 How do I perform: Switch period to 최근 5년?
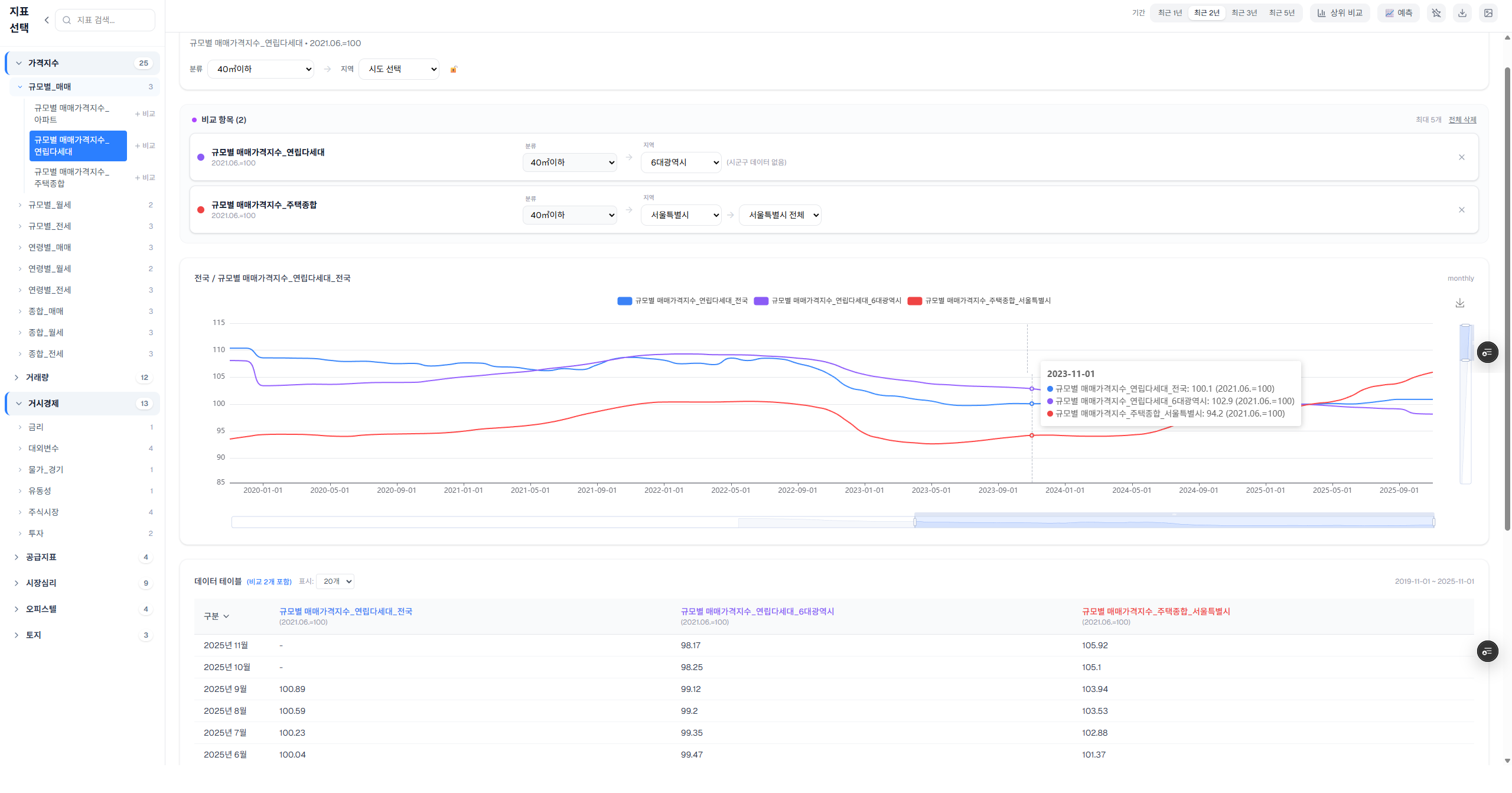tap(1281, 13)
